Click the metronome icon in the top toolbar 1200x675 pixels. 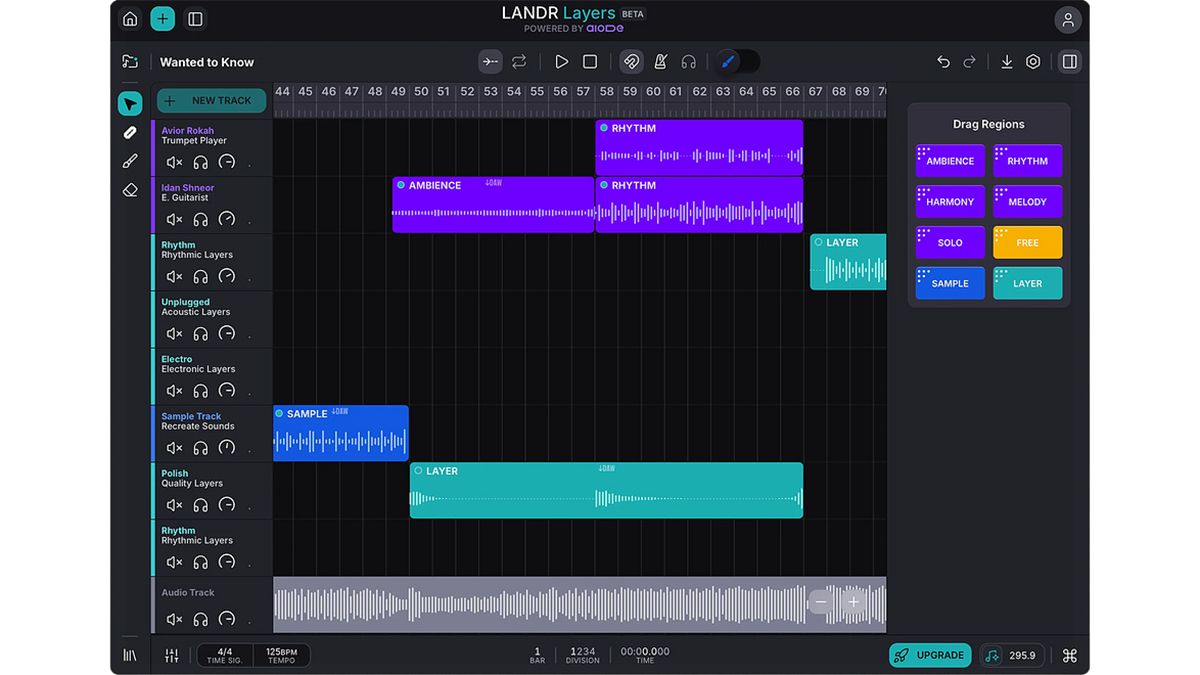[x=660, y=61]
